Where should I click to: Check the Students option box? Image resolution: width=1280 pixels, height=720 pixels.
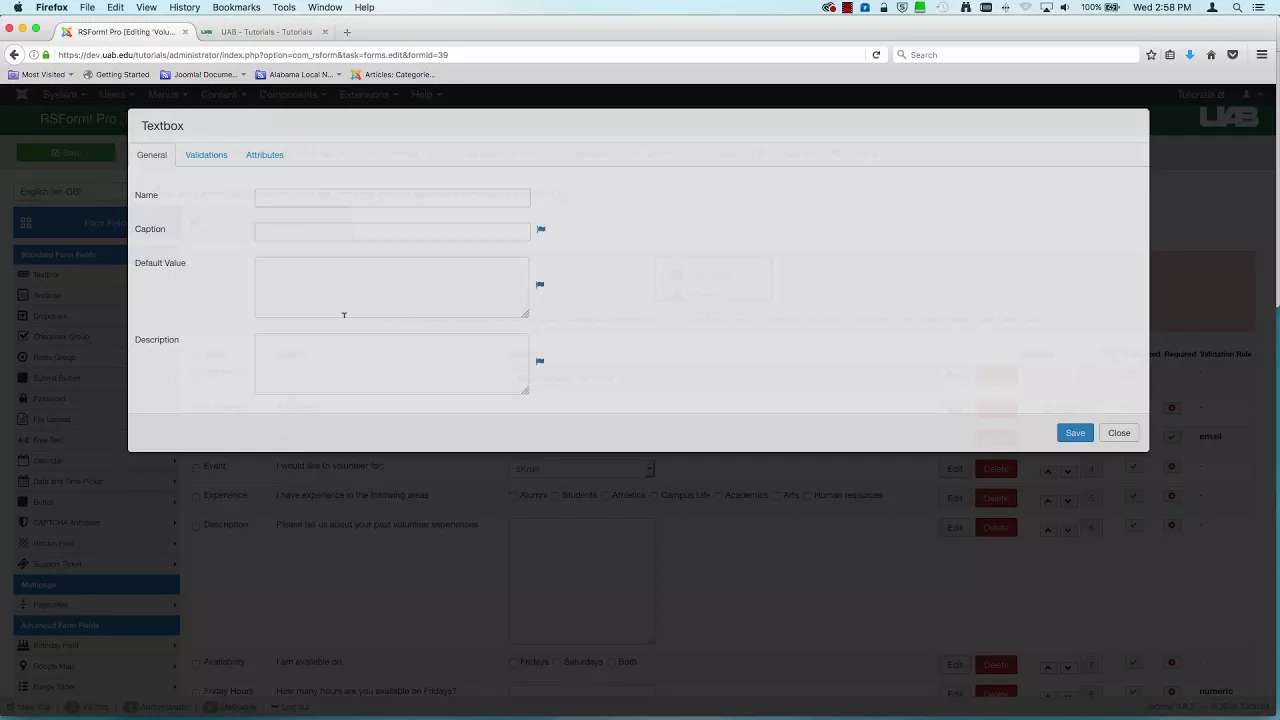(x=556, y=496)
